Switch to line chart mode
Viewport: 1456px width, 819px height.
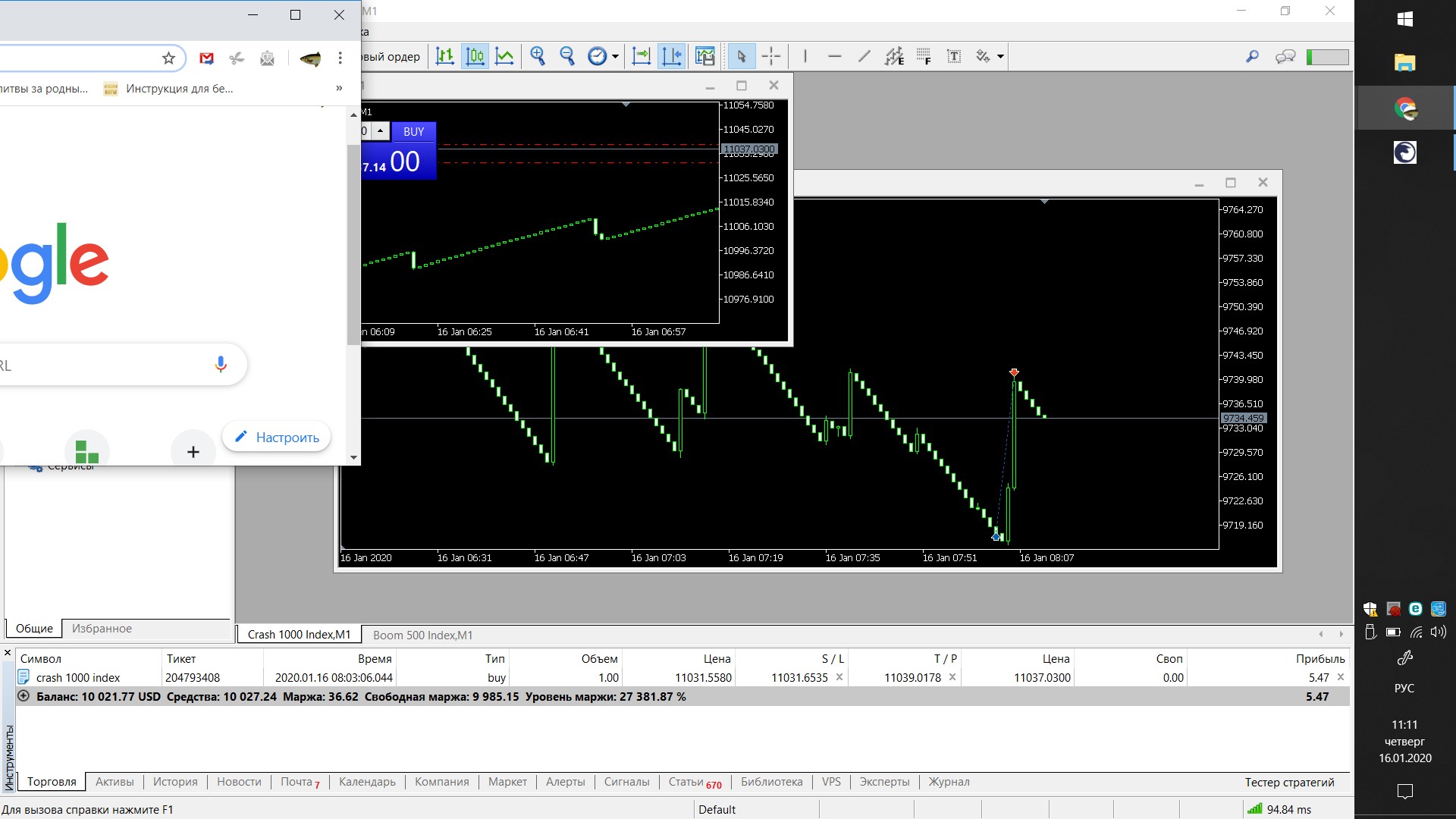pyautogui.click(x=504, y=56)
